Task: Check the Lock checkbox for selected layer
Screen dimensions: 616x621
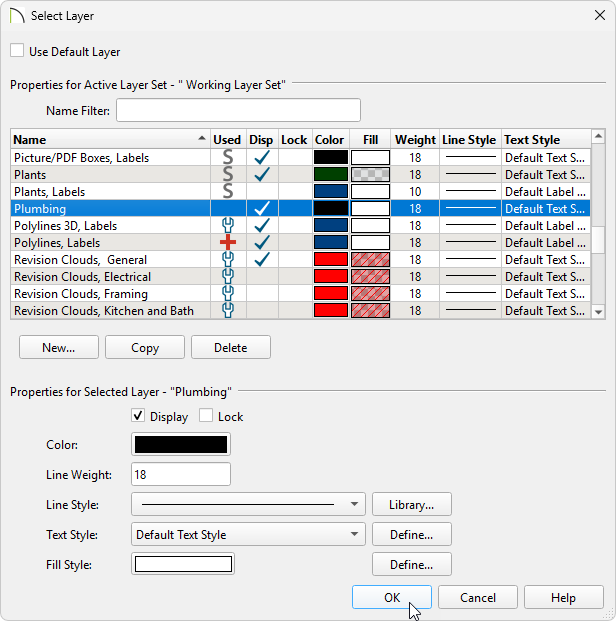Action: click(206, 415)
